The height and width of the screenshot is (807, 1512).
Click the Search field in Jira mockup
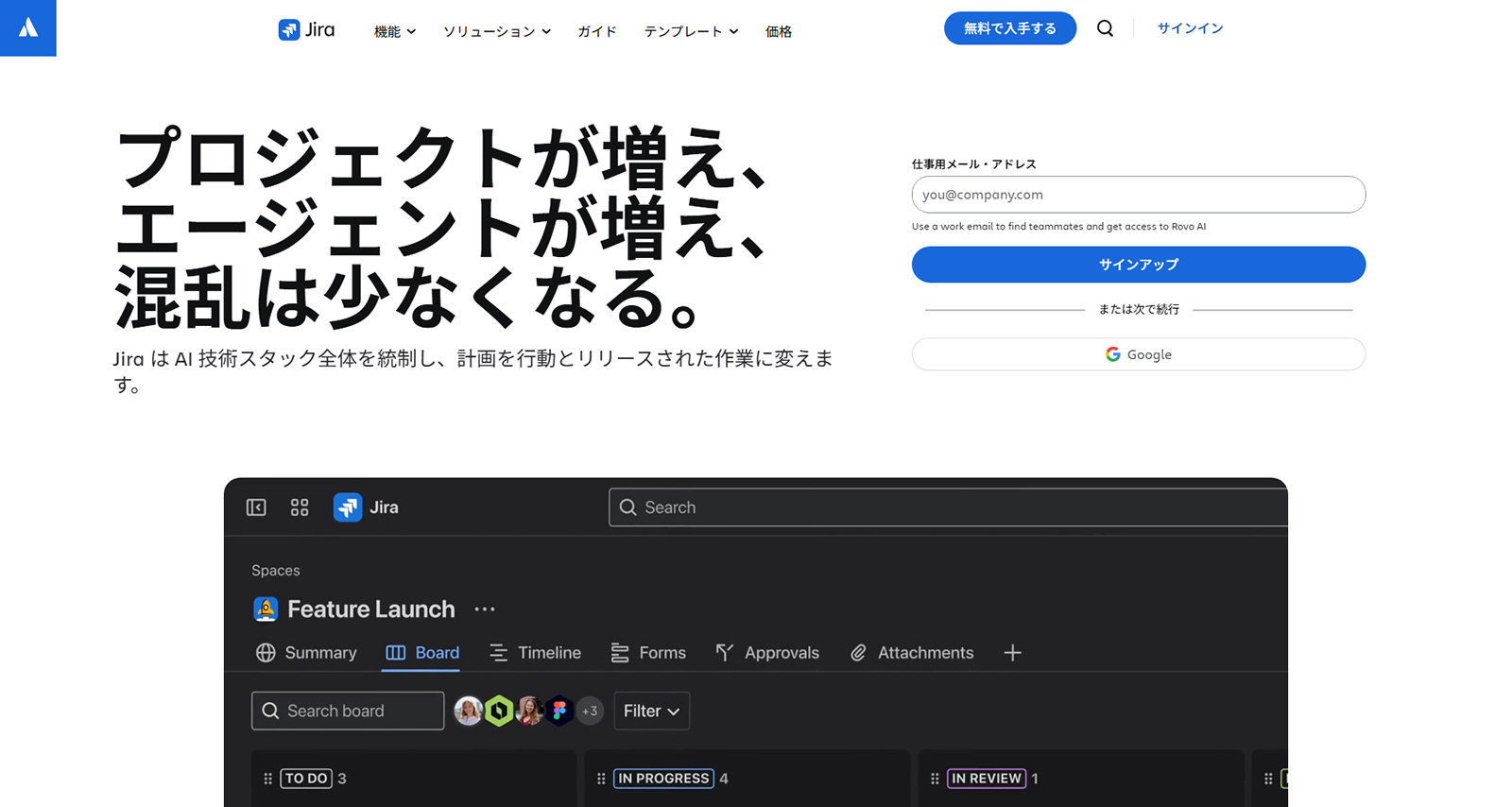(x=948, y=507)
